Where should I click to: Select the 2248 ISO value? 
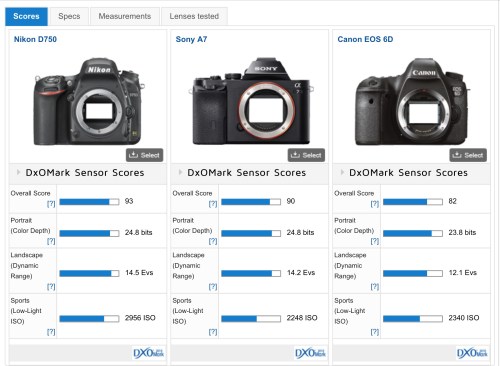302,318
